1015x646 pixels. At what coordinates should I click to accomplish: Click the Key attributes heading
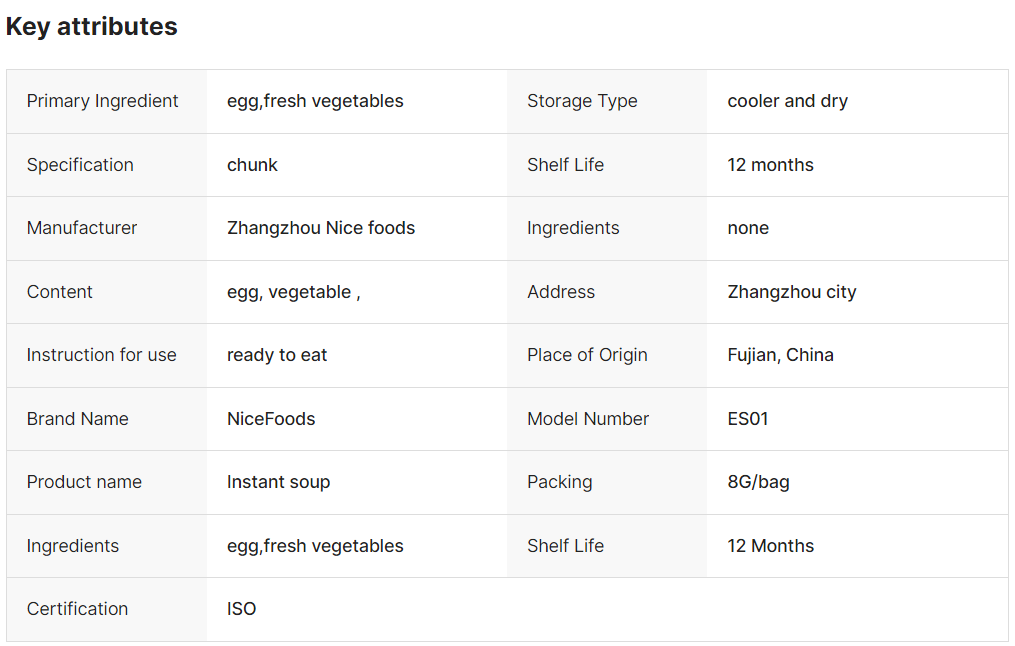click(91, 27)
